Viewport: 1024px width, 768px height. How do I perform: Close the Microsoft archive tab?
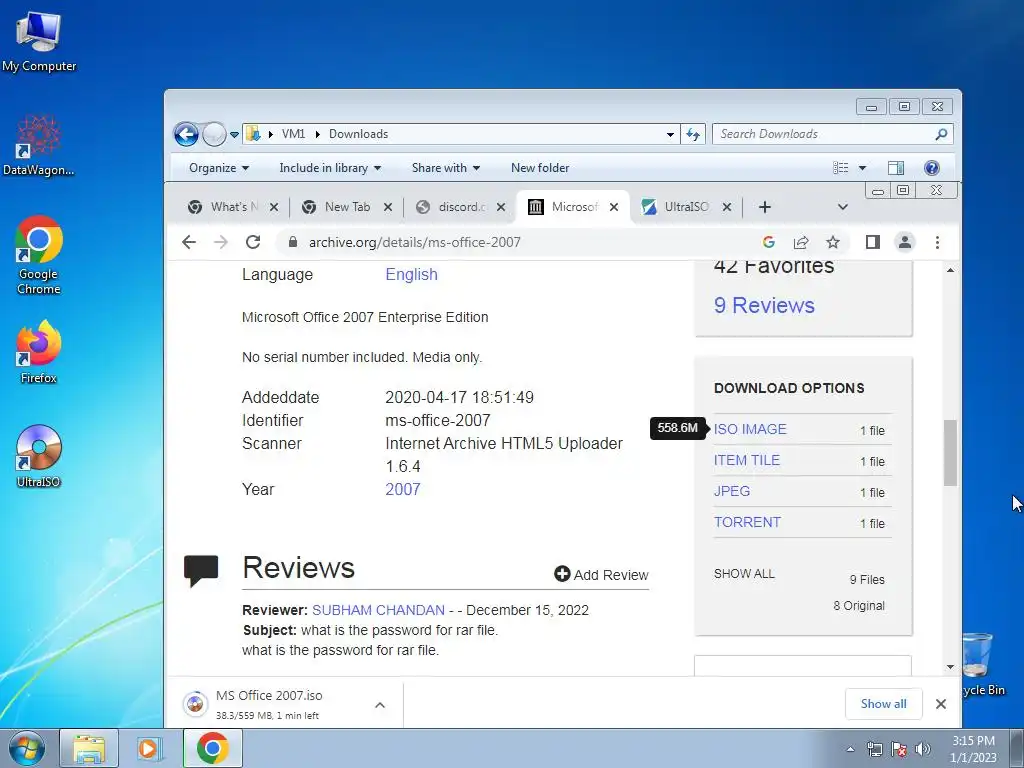click(614, 207)
